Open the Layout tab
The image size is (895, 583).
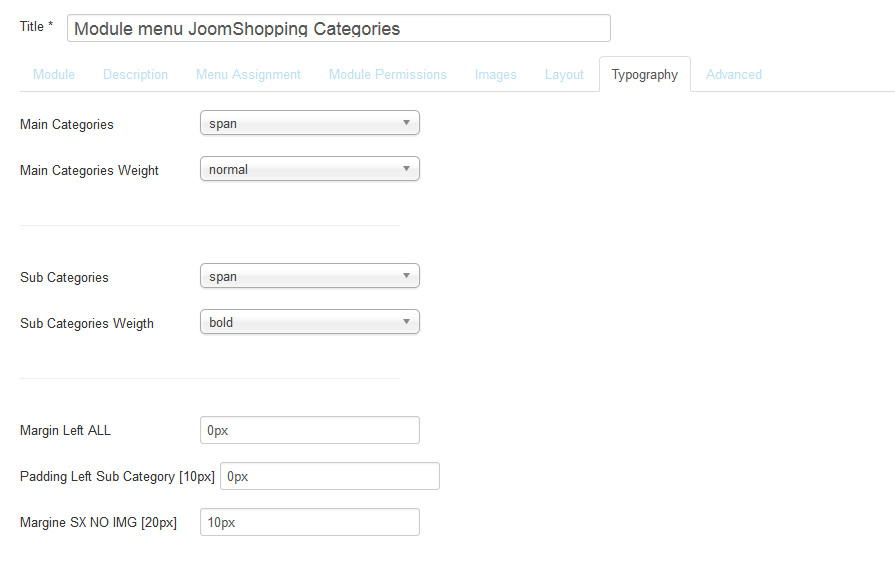(564, 74)
